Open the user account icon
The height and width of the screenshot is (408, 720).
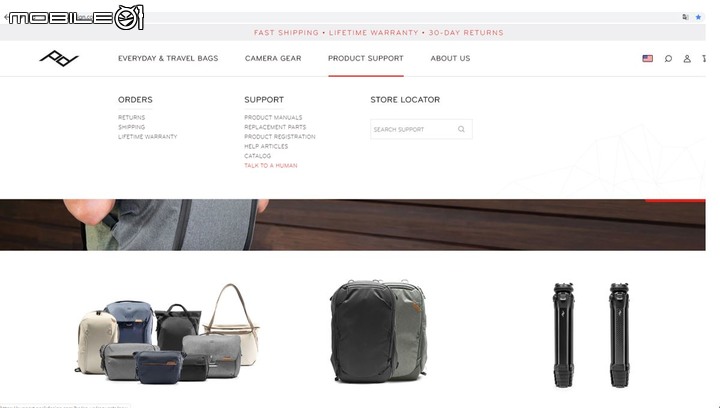[687, 59]
